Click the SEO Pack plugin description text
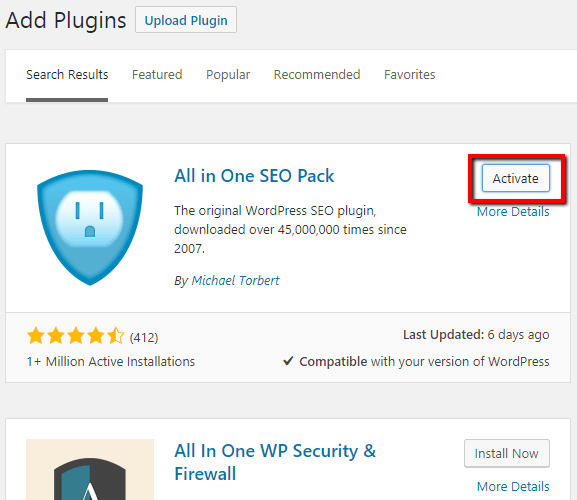Screen dimensions: 577x500 click(x=290, y=230)
